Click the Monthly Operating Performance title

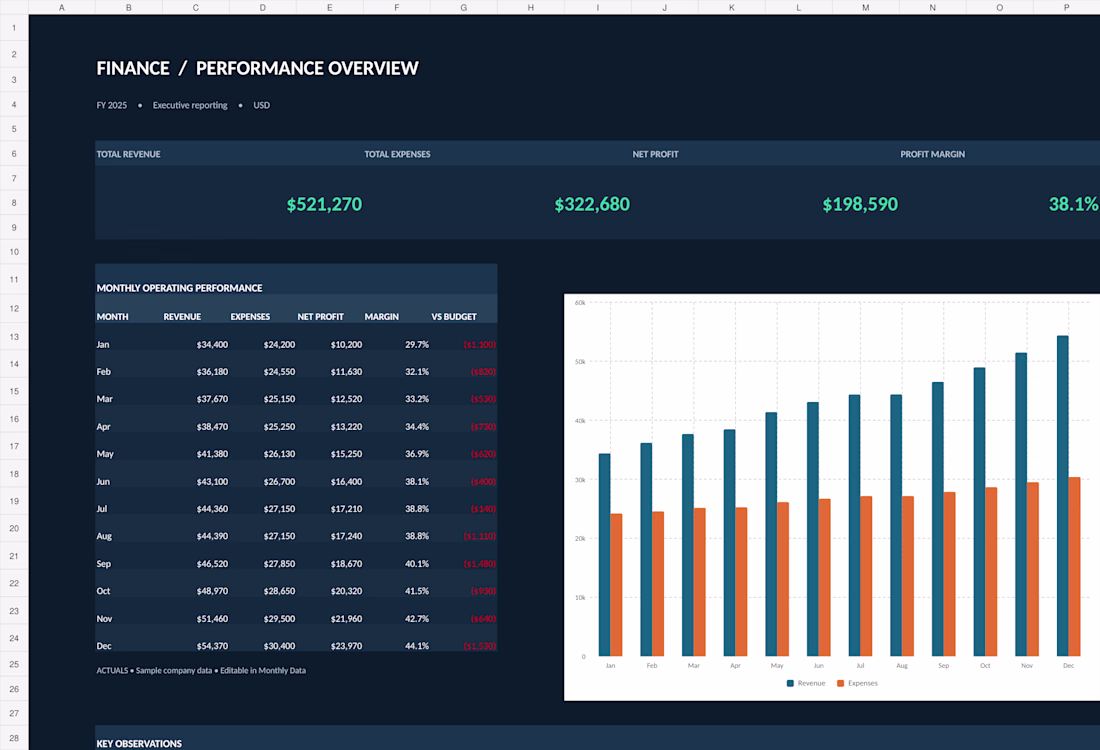(180, 288)
